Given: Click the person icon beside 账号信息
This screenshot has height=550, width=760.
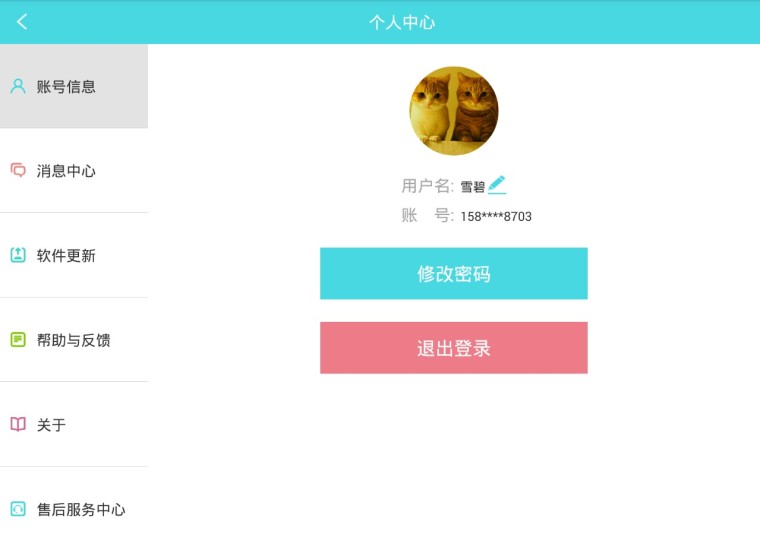Looking at the screenshot, I should click(18, 86).
